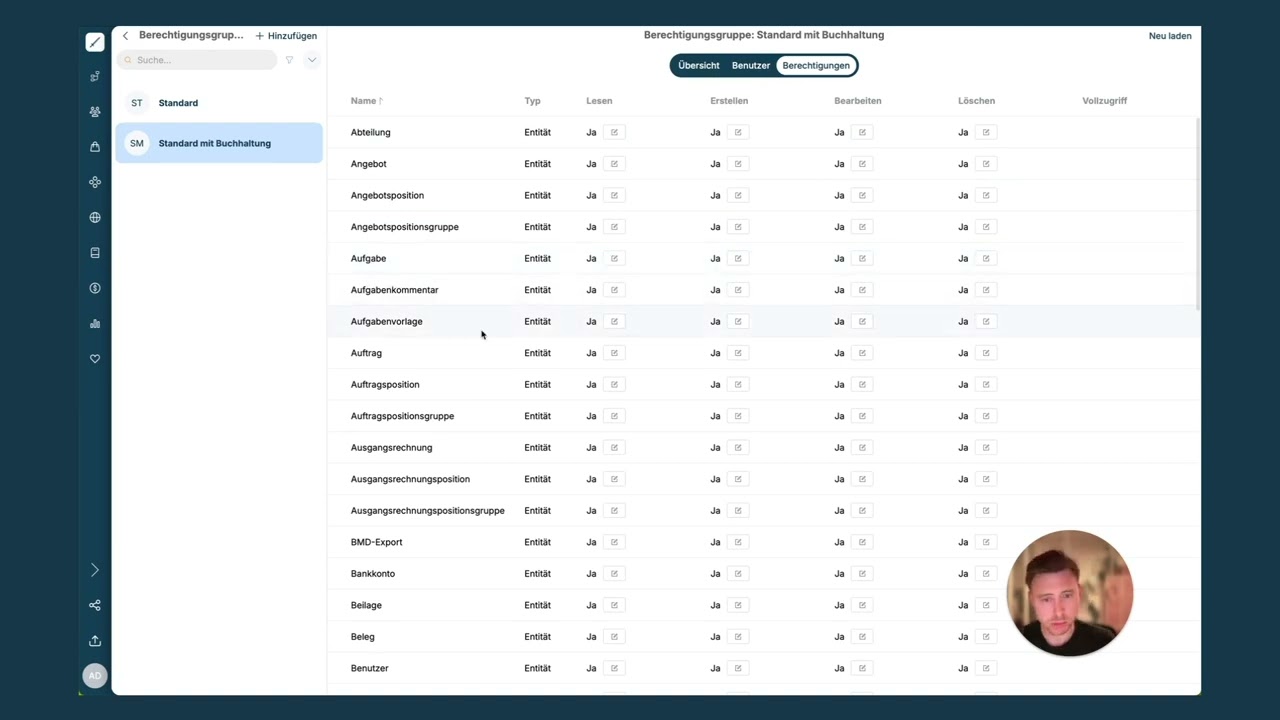Open the book icon in sidebar
The height and width of the screenshot is (720, 1280).
[95, 253]
